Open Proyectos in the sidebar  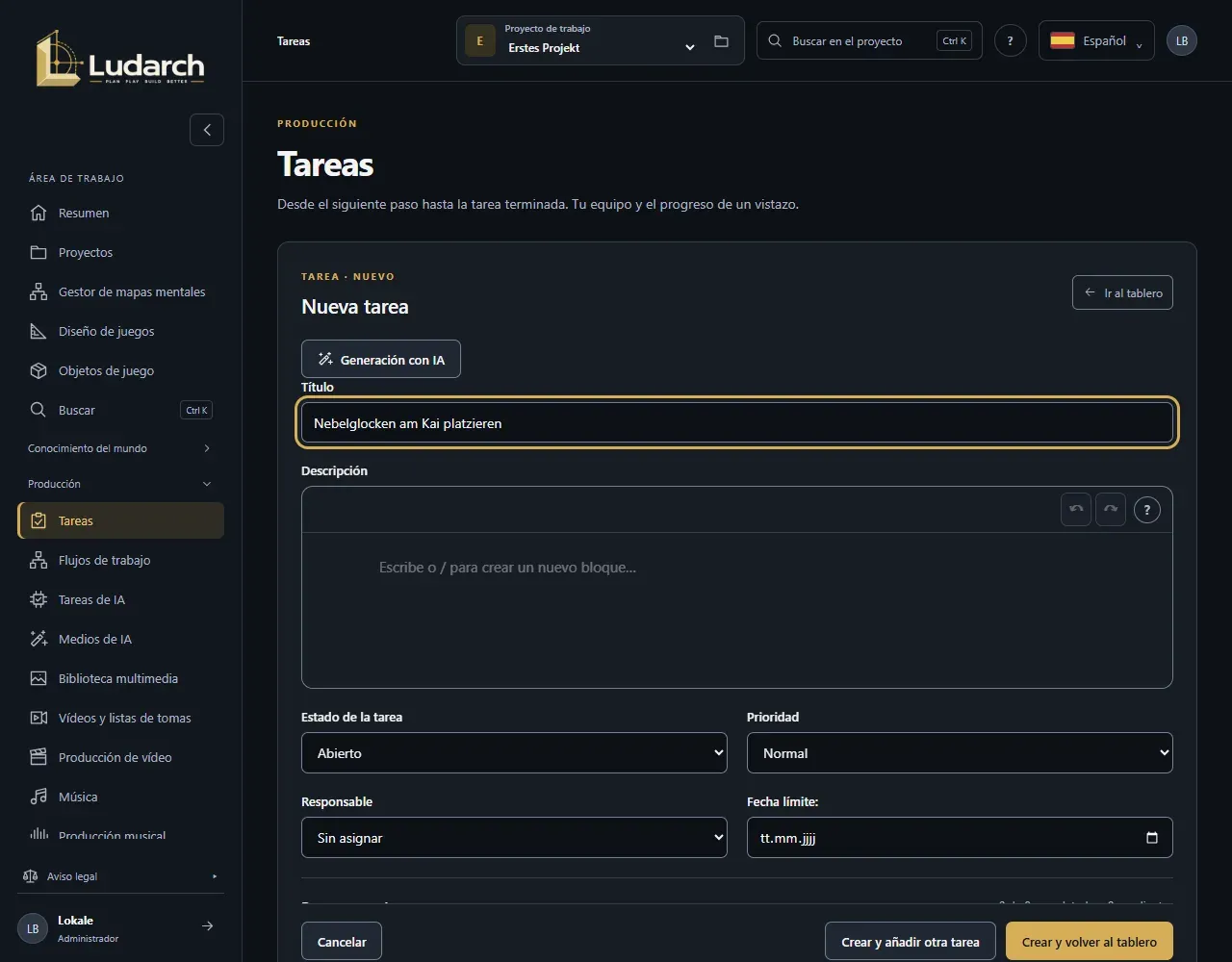tap(120, 252)
